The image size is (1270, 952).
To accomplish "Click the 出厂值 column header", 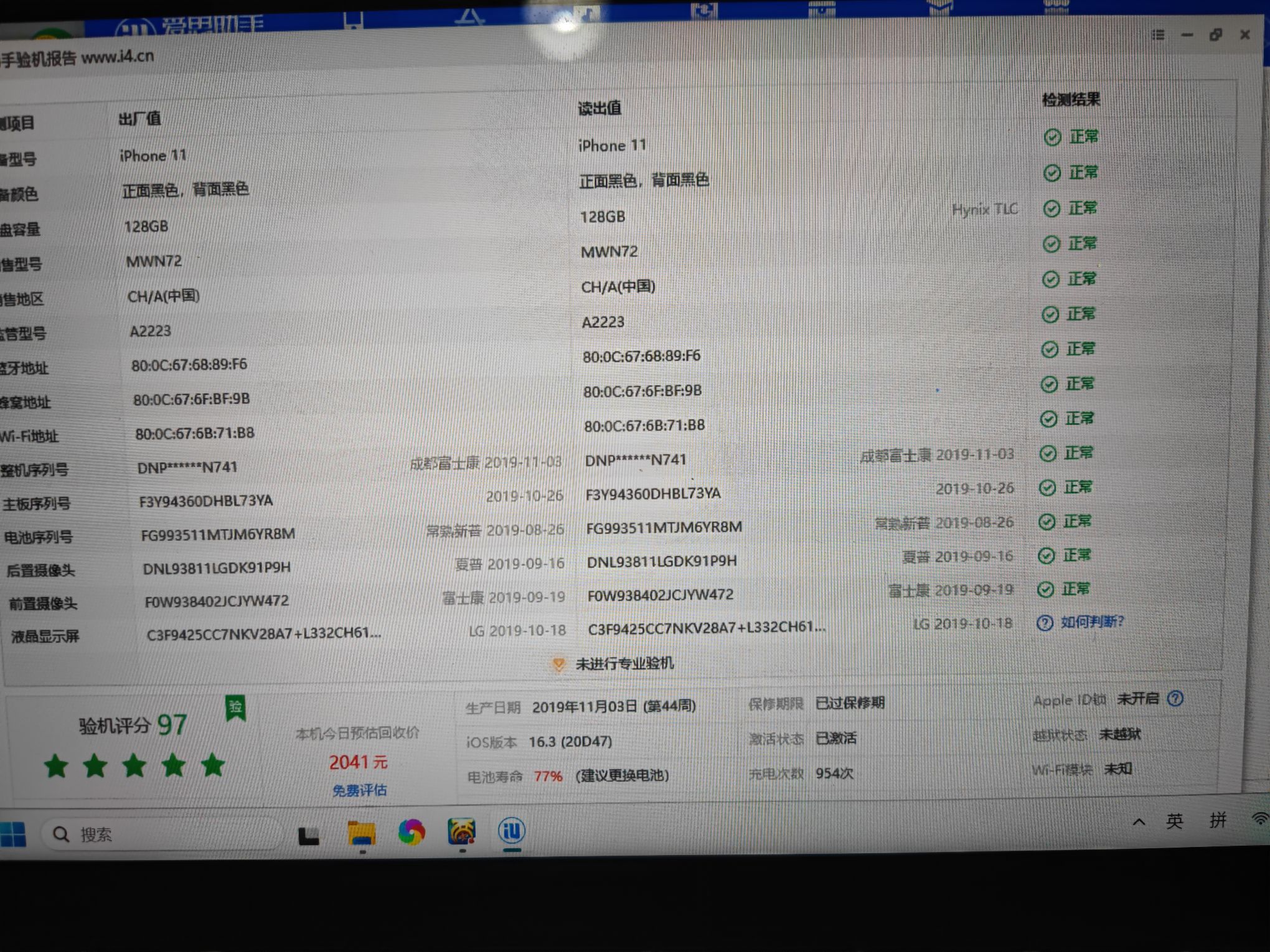I will pyautogui.click(x=139, y=118).
